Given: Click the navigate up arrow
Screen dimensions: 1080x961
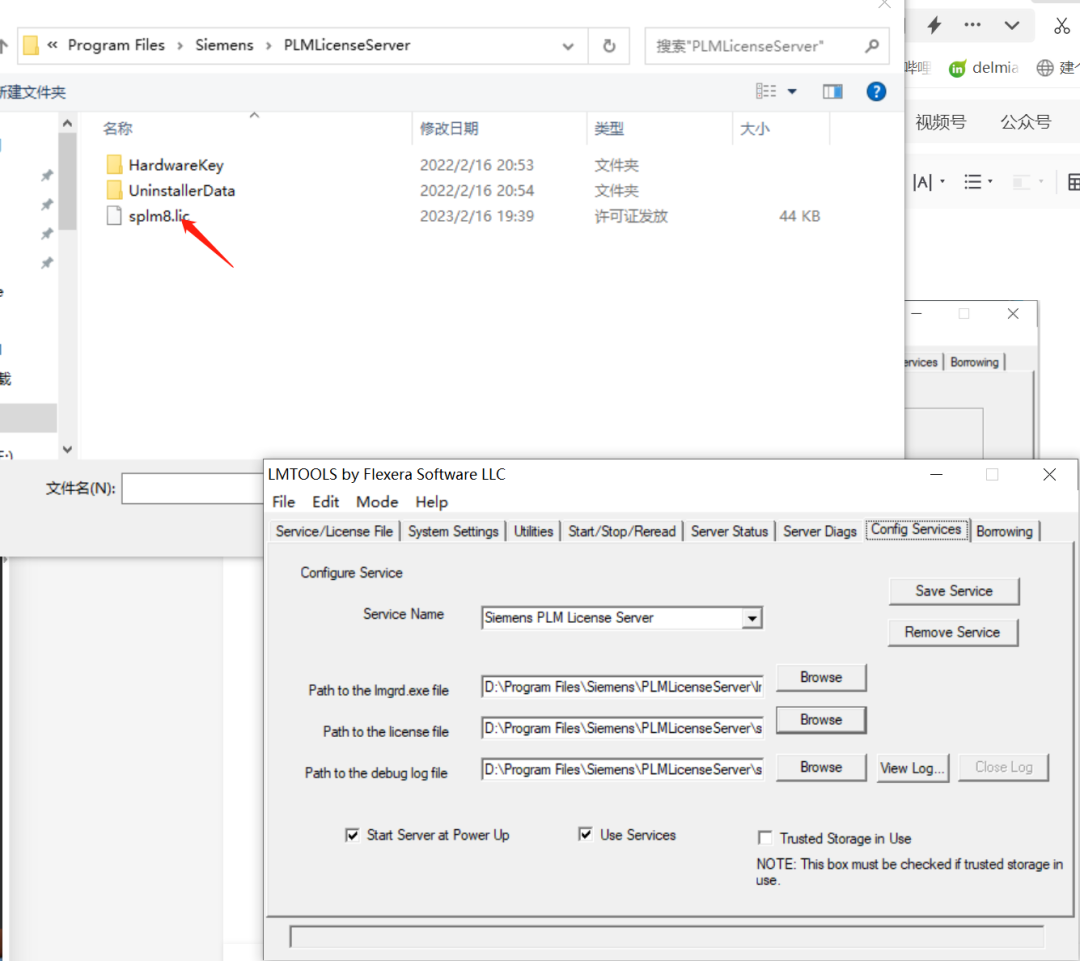Looking at the screenshot, I should [3, 46].
